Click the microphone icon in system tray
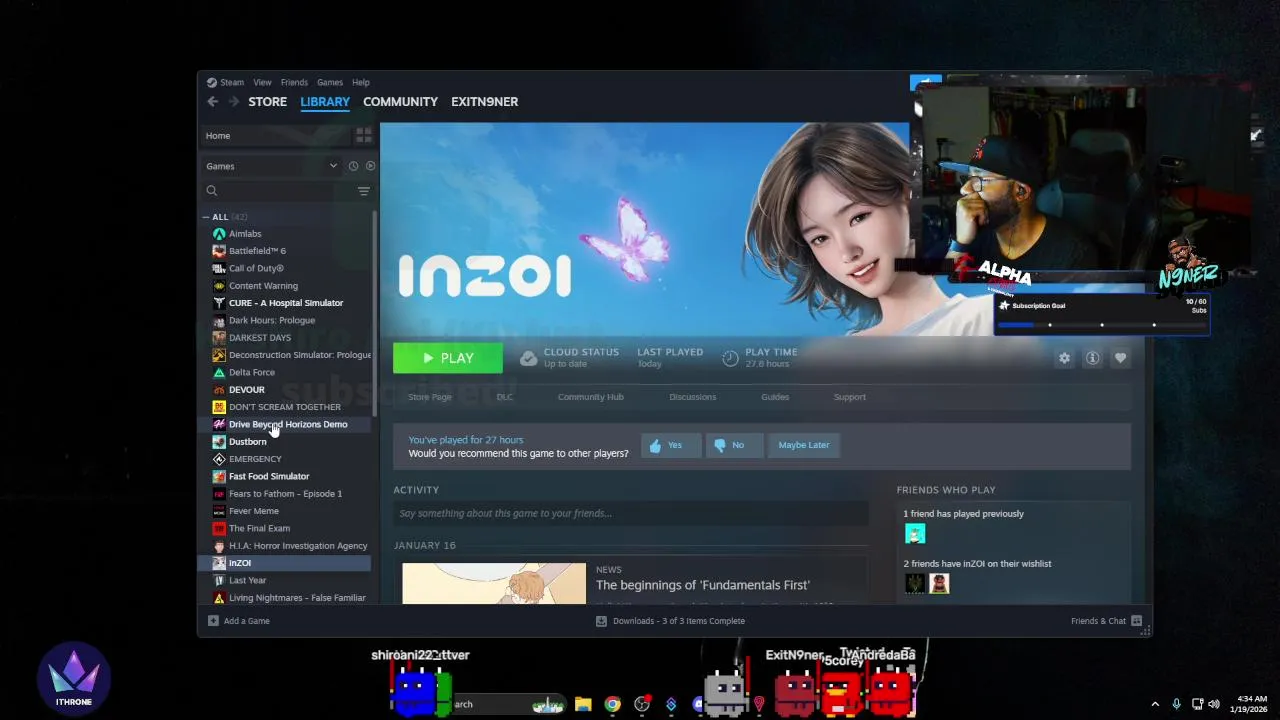The image size is (1280, 720). 1176,704
